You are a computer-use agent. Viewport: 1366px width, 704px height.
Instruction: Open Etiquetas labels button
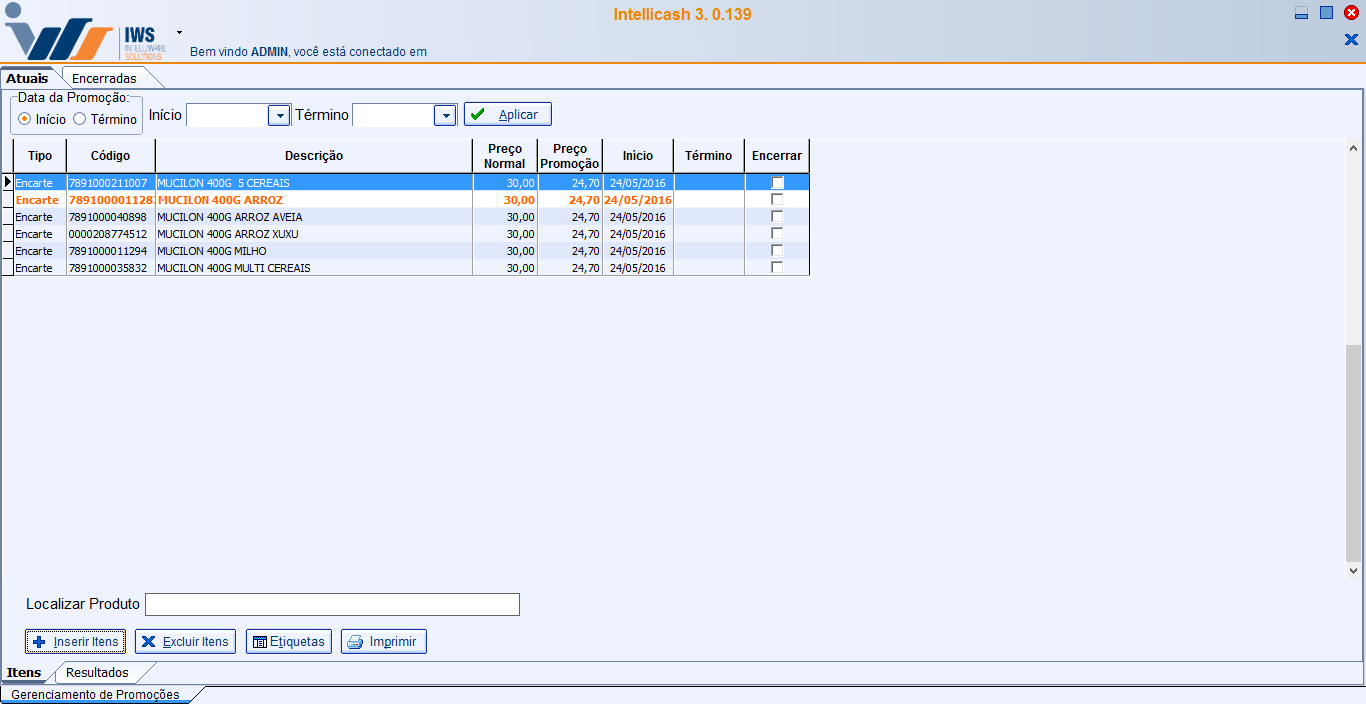click(289, 642)
